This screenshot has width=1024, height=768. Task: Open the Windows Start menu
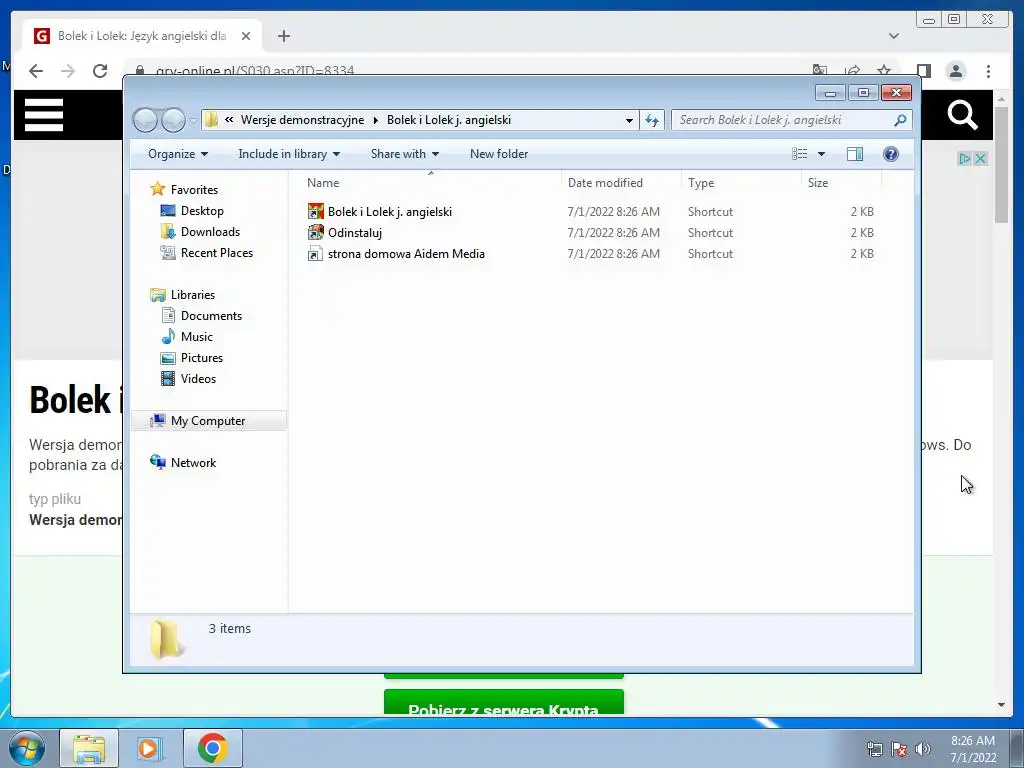tap(27, 748)
